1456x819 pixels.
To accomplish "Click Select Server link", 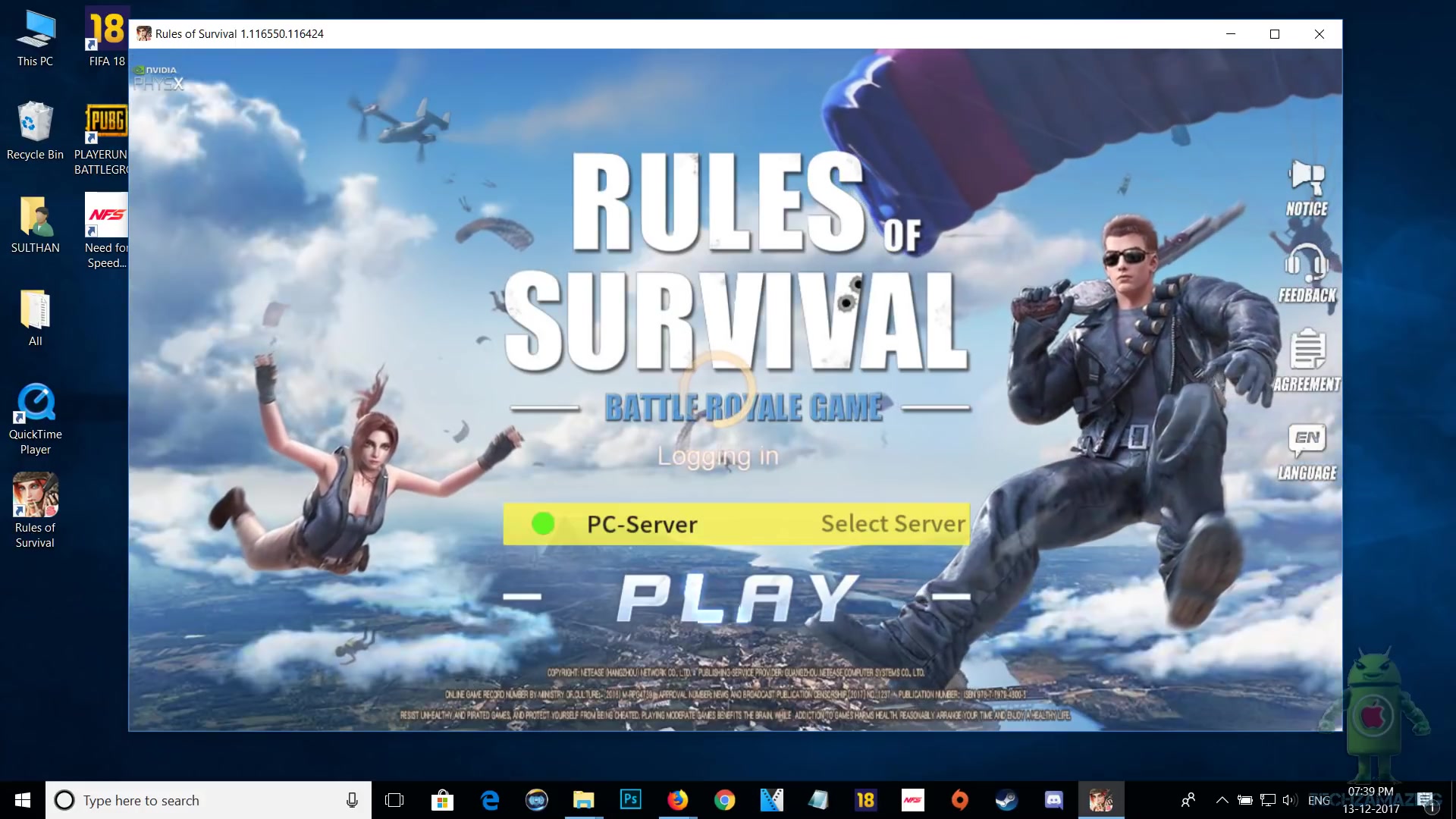I will [x=893, y=523].
